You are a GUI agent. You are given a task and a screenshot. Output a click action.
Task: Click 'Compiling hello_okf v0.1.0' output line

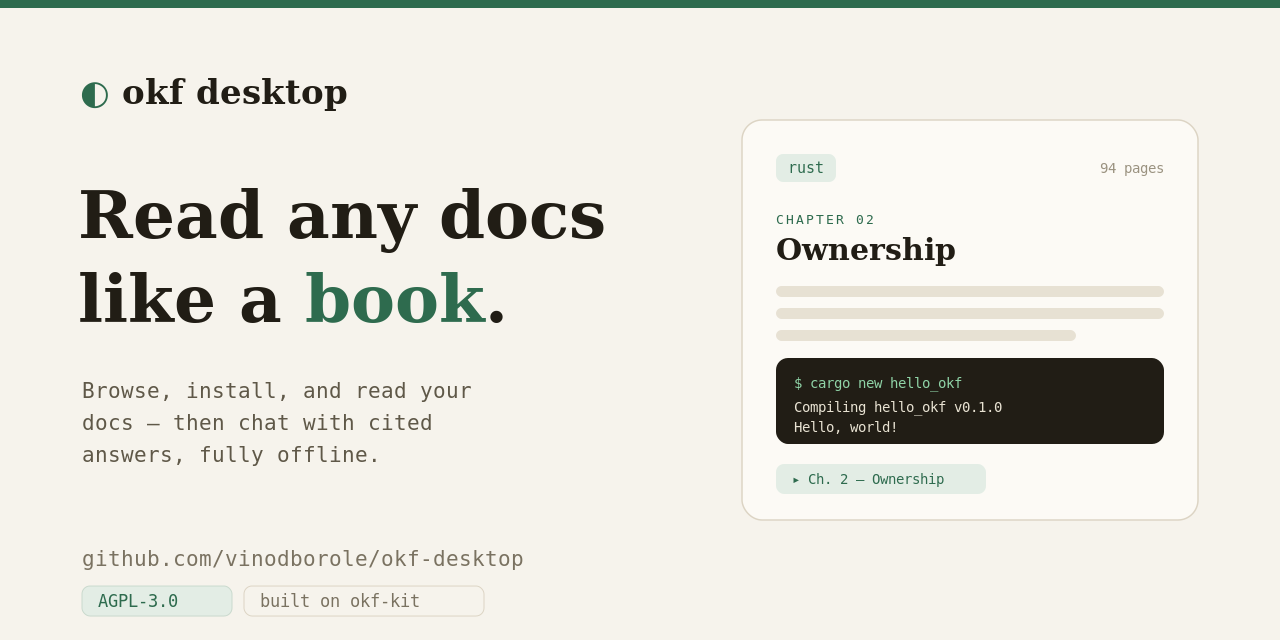[x=898, y=407]
